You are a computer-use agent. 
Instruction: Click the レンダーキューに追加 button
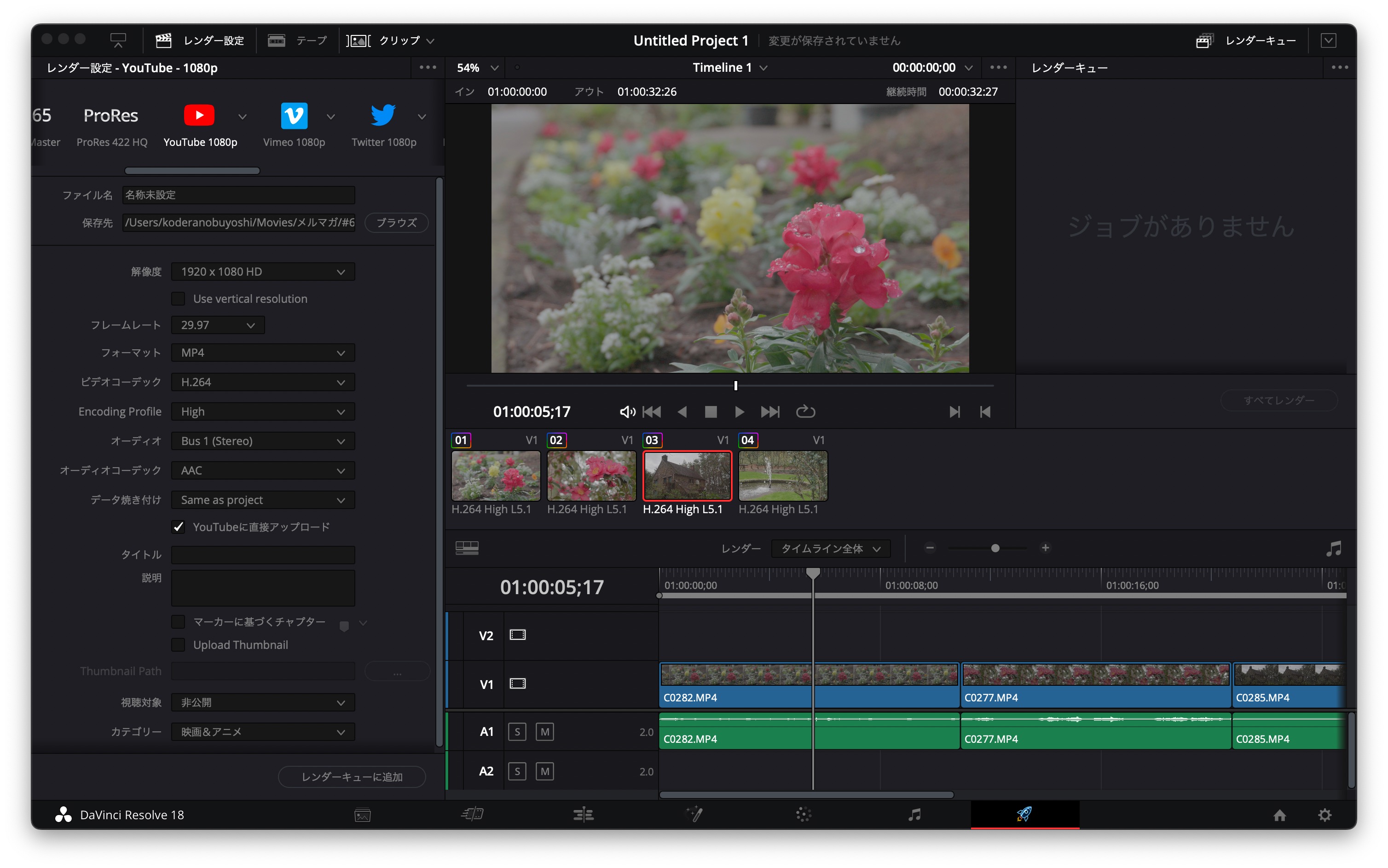351,776
